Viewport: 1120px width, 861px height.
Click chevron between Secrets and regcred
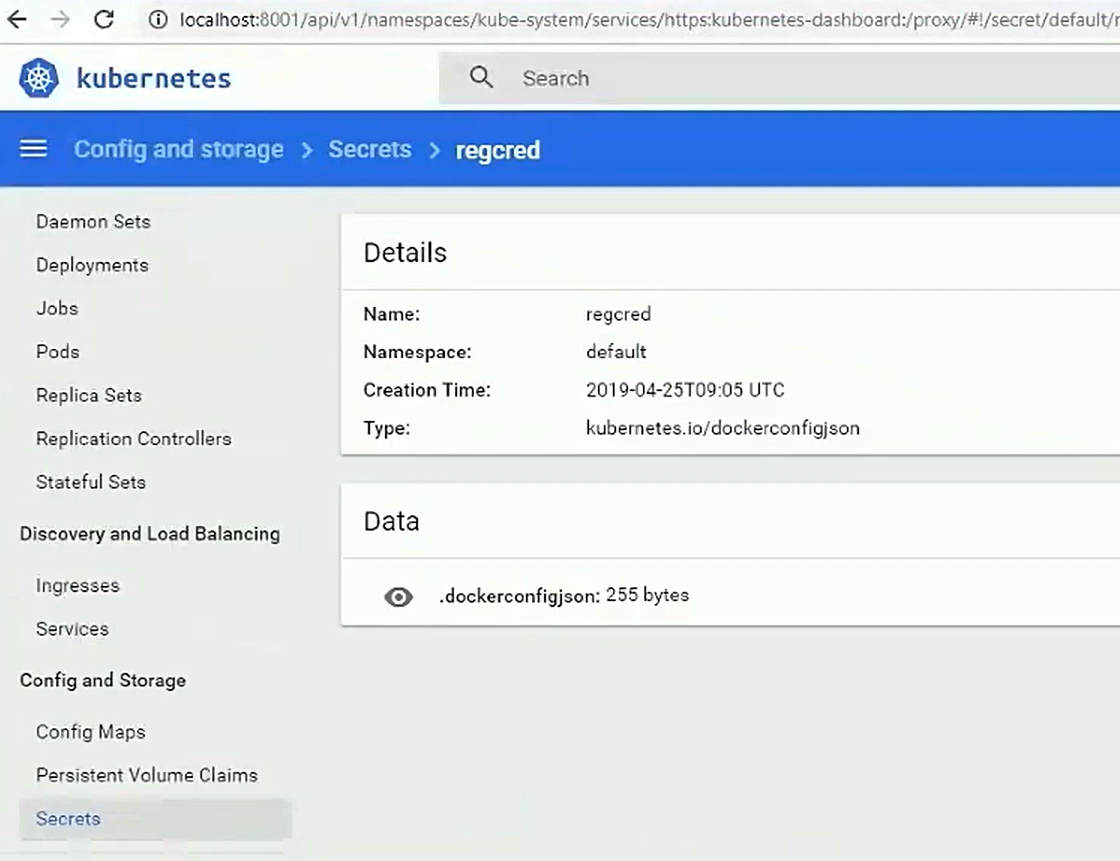coord(434,150)
